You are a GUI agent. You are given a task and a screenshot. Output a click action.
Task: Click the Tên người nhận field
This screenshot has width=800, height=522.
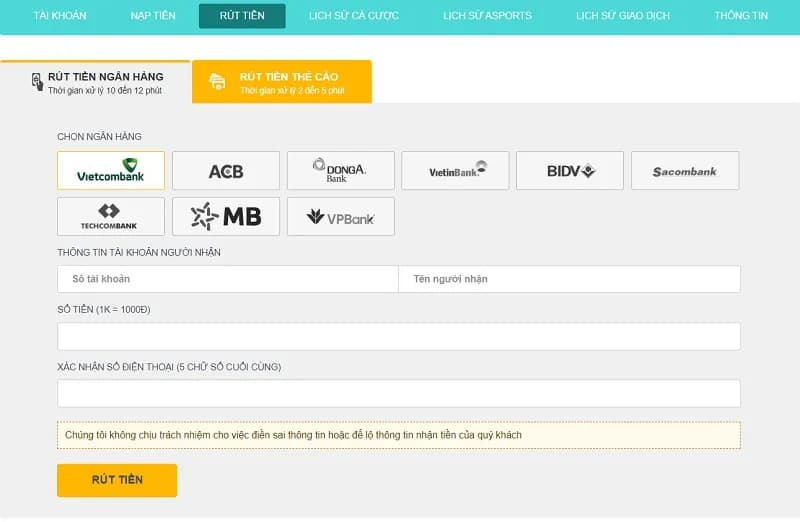(569, 279)
